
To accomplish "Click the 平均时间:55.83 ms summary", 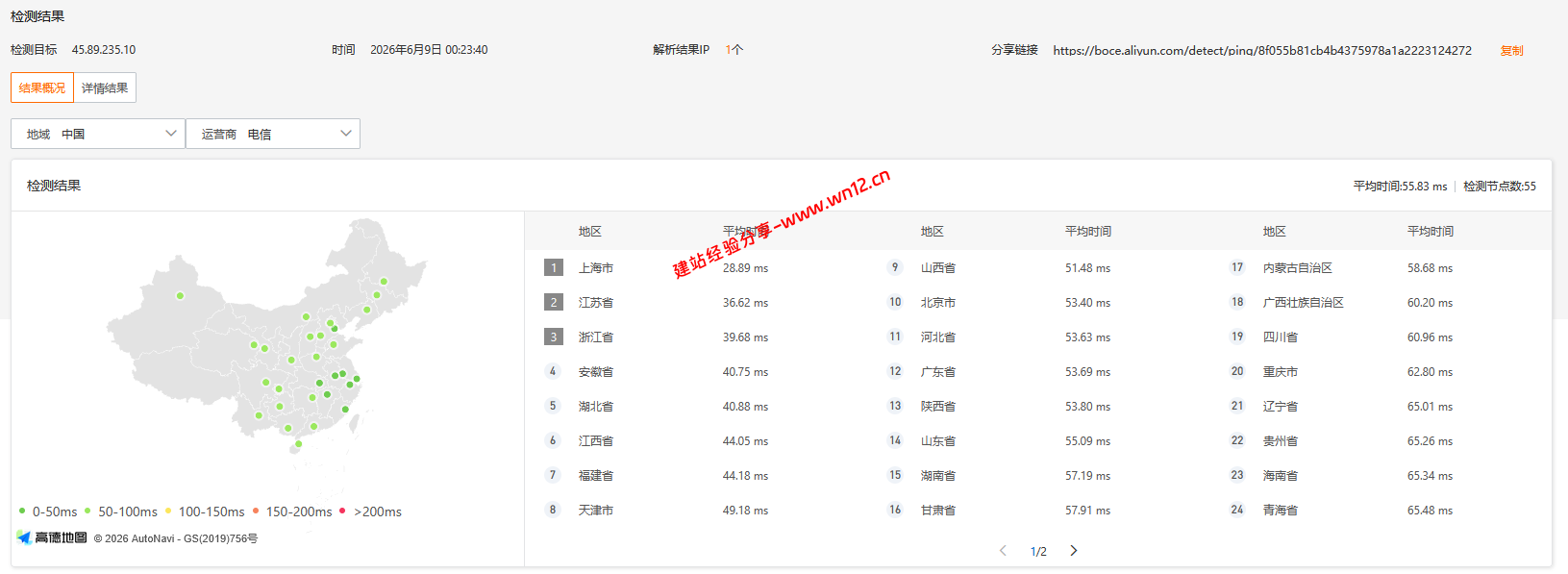I will pos(1400,187).
